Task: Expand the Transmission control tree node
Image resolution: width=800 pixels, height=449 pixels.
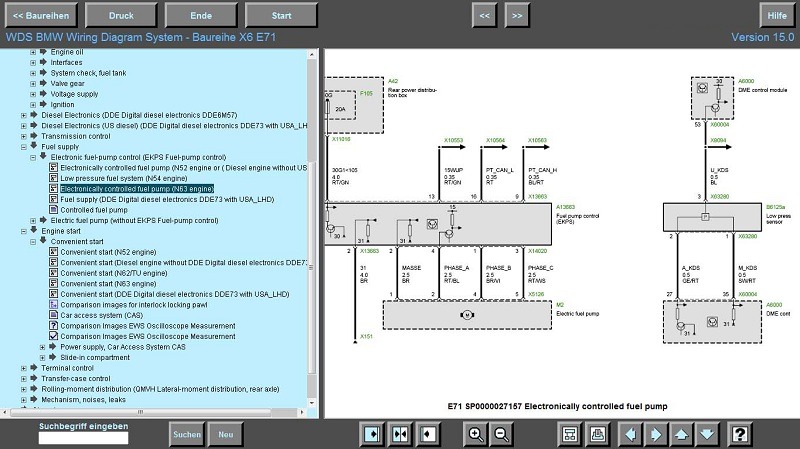Action: point(23,136)
